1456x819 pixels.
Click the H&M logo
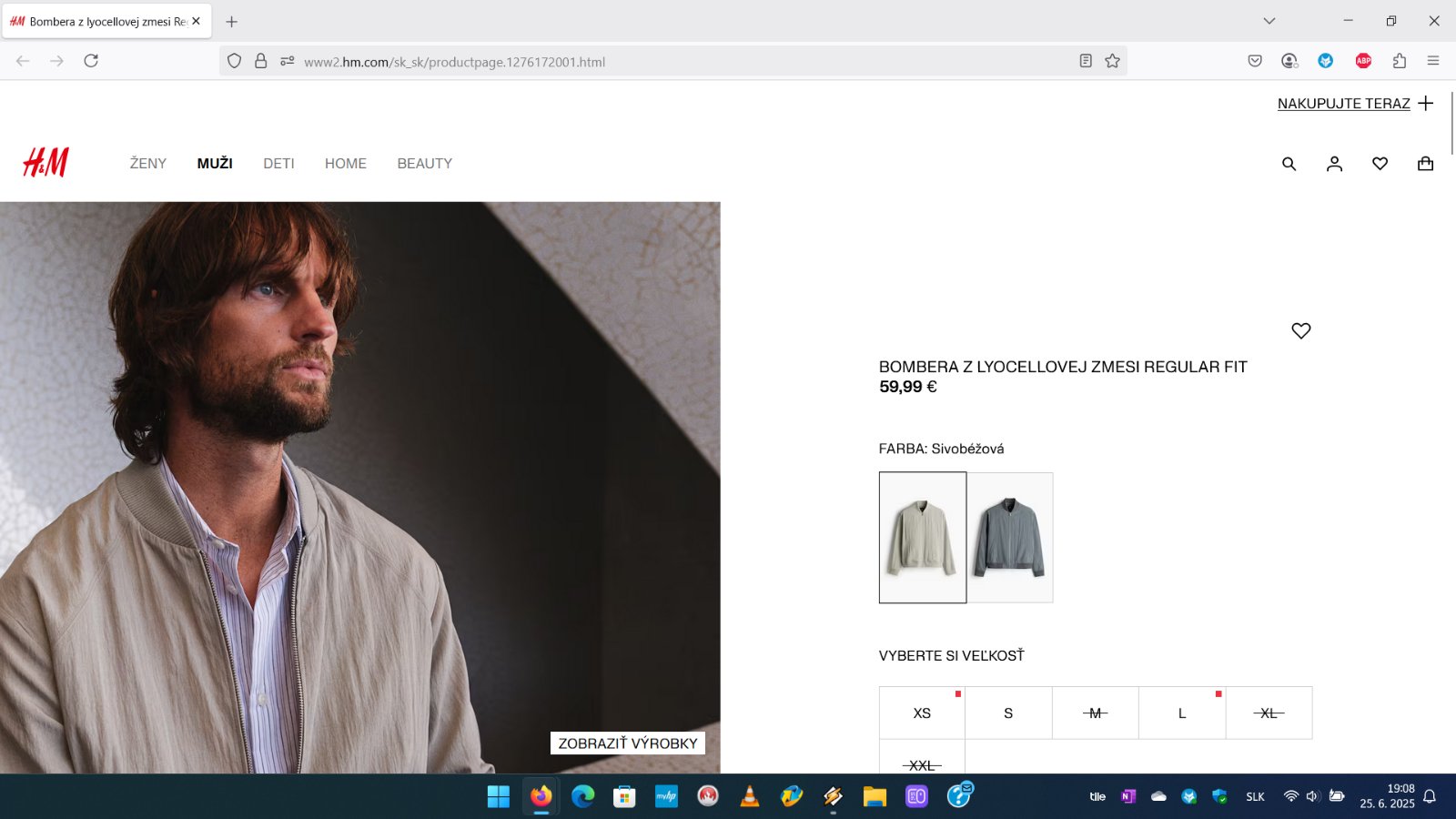[x=45, y=163]
